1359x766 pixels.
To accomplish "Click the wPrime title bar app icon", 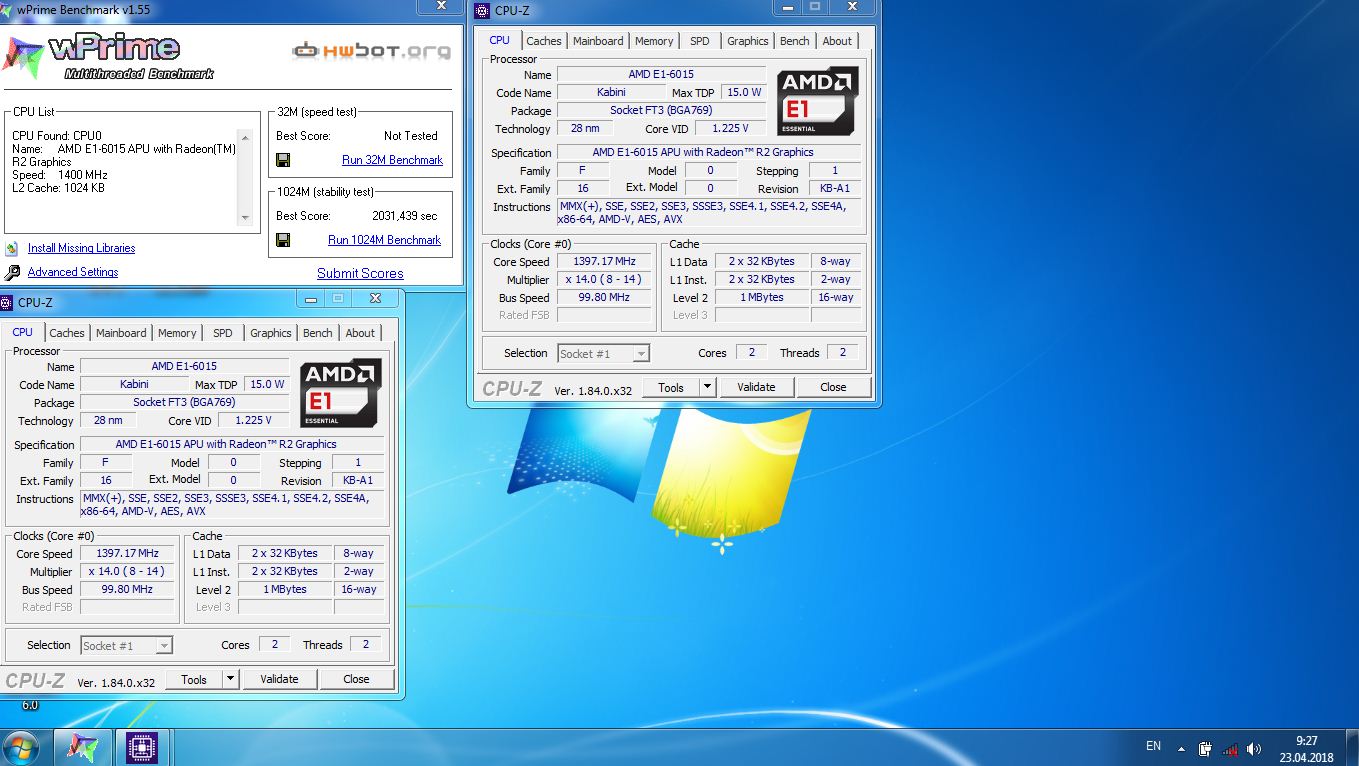I will (8, 8).
